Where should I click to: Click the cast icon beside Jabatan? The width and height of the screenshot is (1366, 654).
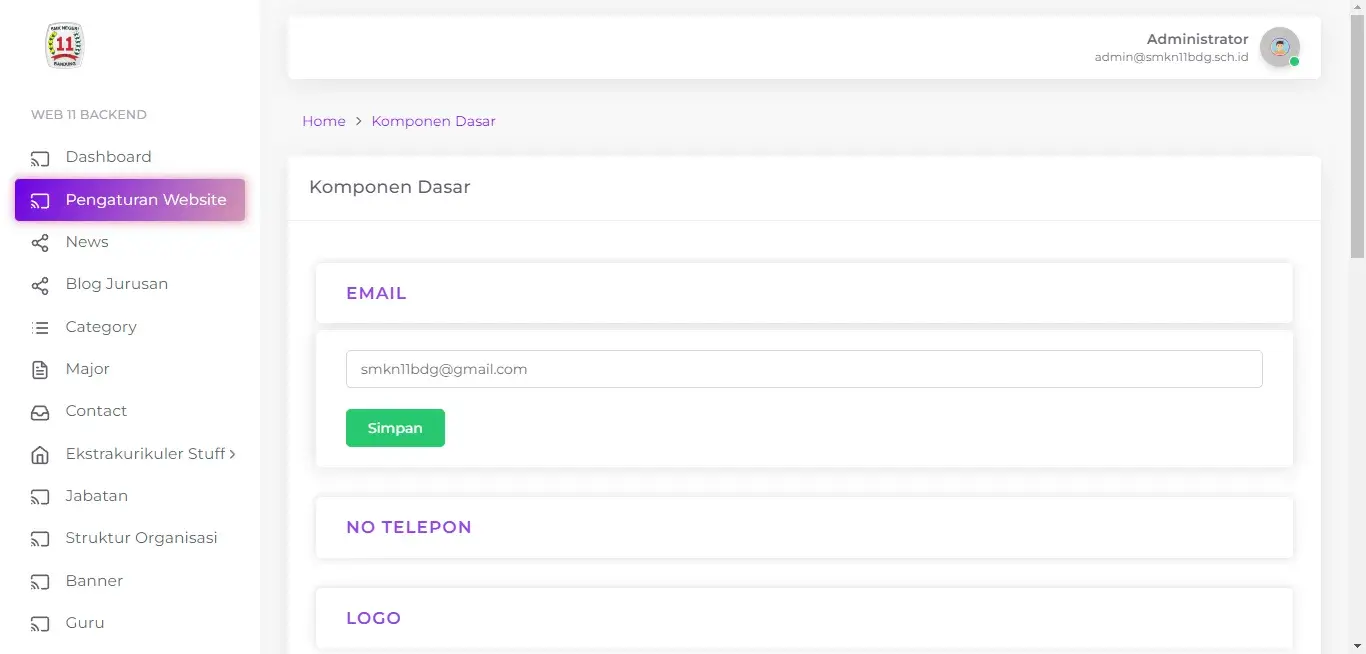(x=40, y=497)
